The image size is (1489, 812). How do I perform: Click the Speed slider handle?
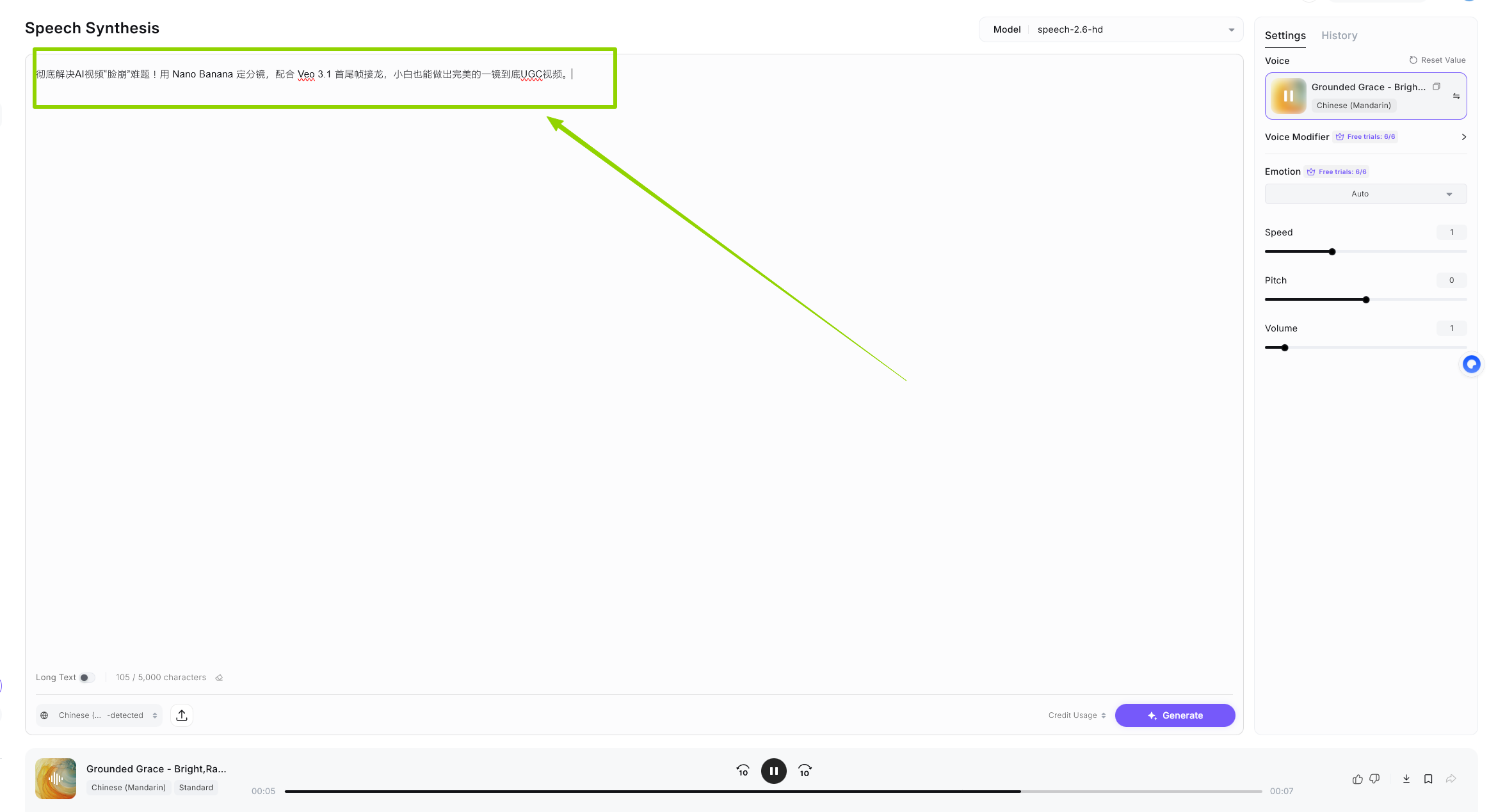click(x=1332, y=251)
